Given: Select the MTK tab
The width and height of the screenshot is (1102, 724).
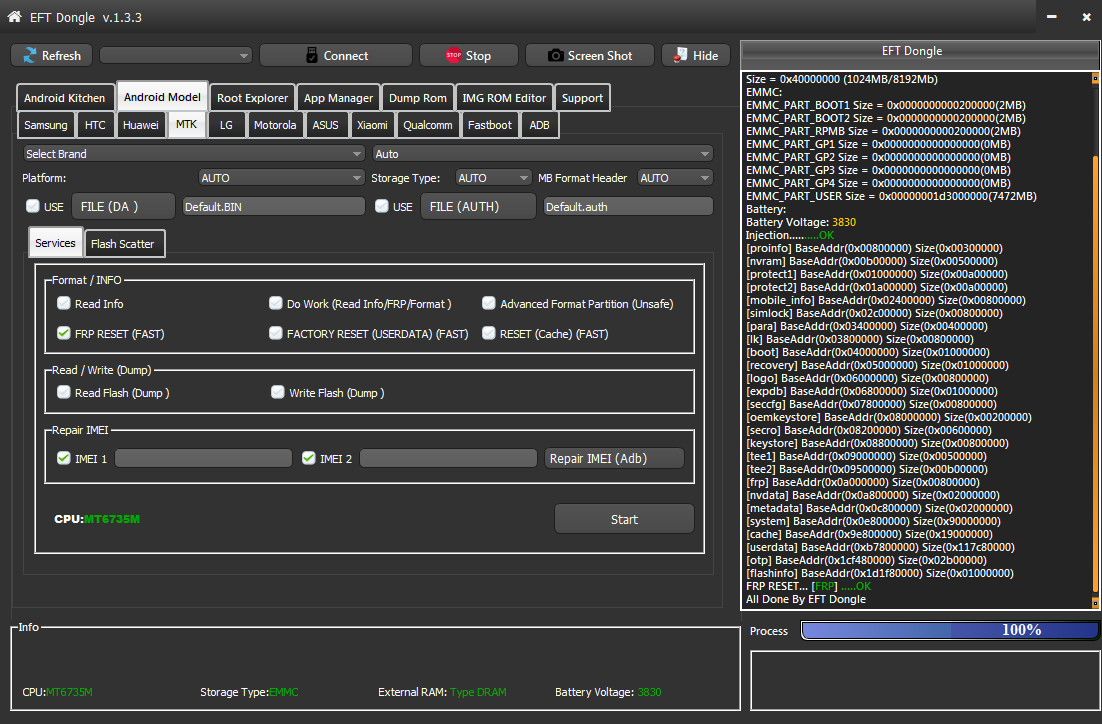Looking at the screenshot, I should click(186, 124).
